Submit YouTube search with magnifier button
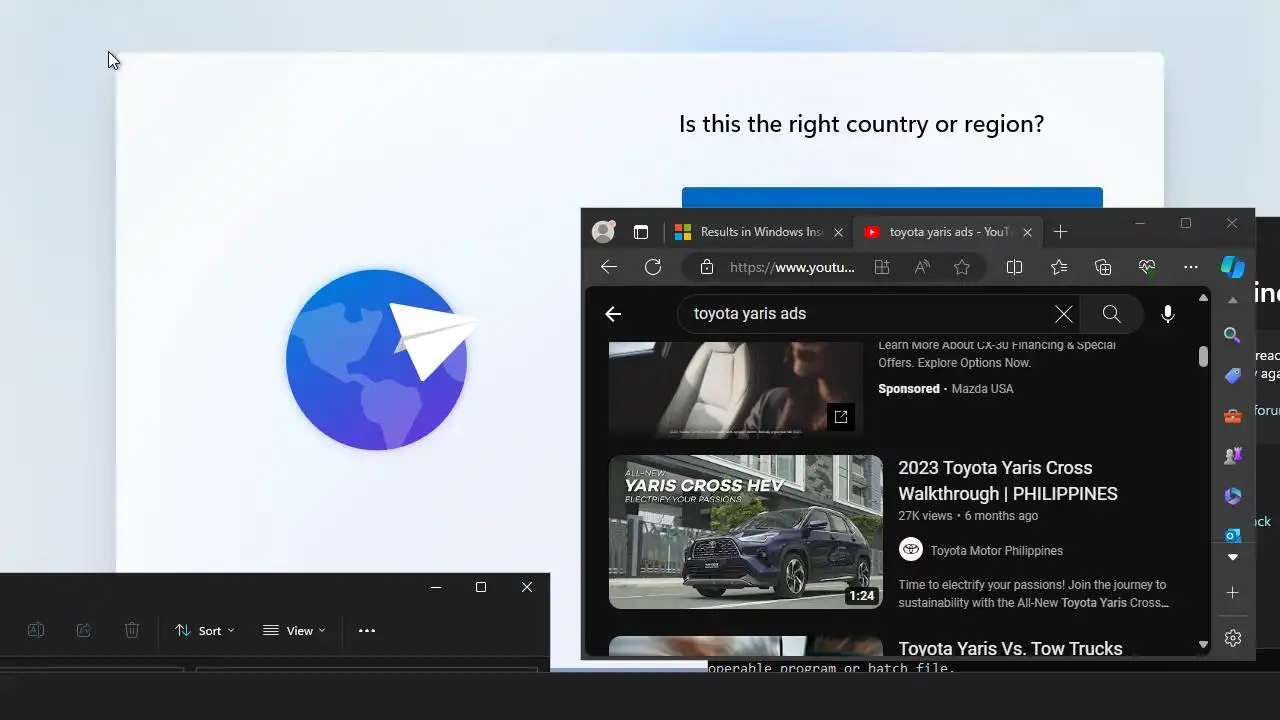Screen dimensions: 1280x720 pos(1111,314)
